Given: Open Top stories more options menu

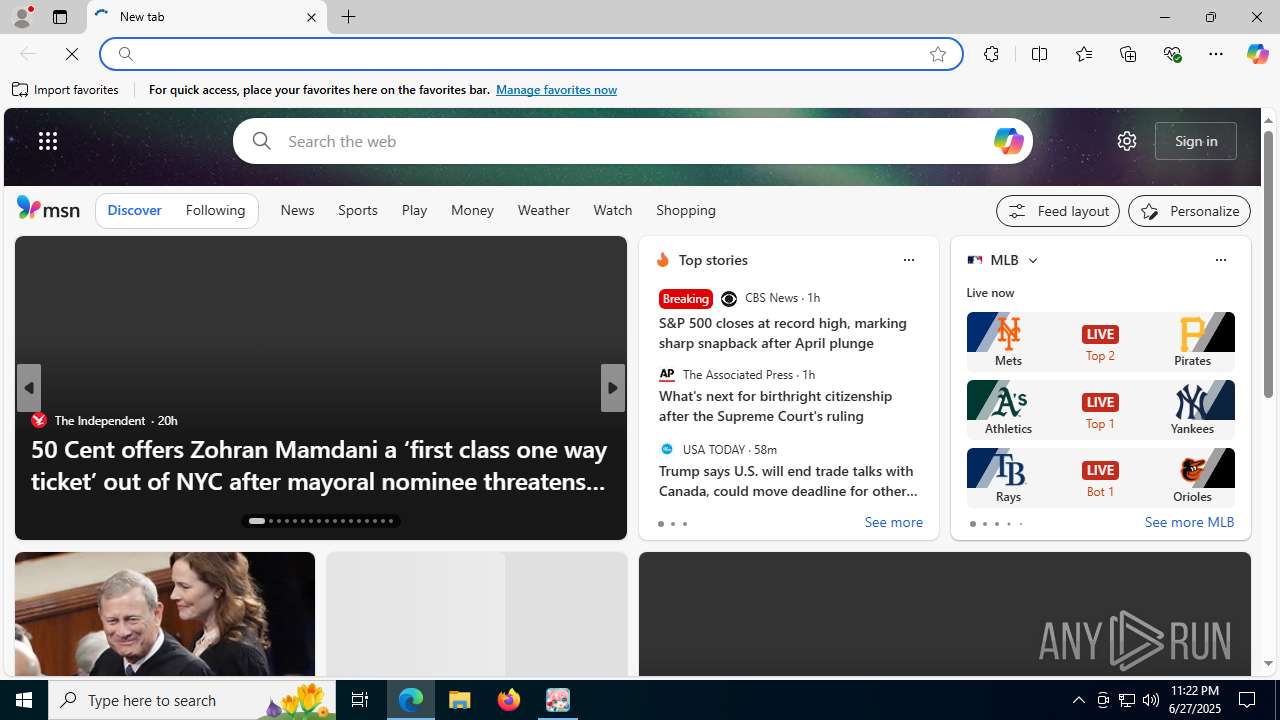Looking at the screenshot, I should (x=908, y=260).
